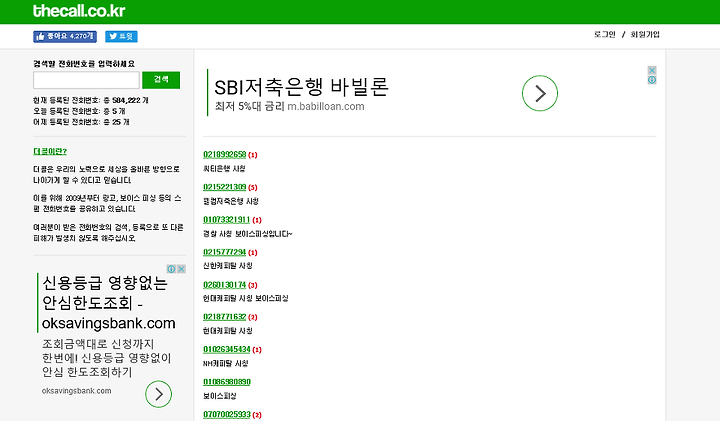
Task: Click the 씨티은행 사칭 description text
Action: click(224, 168)
